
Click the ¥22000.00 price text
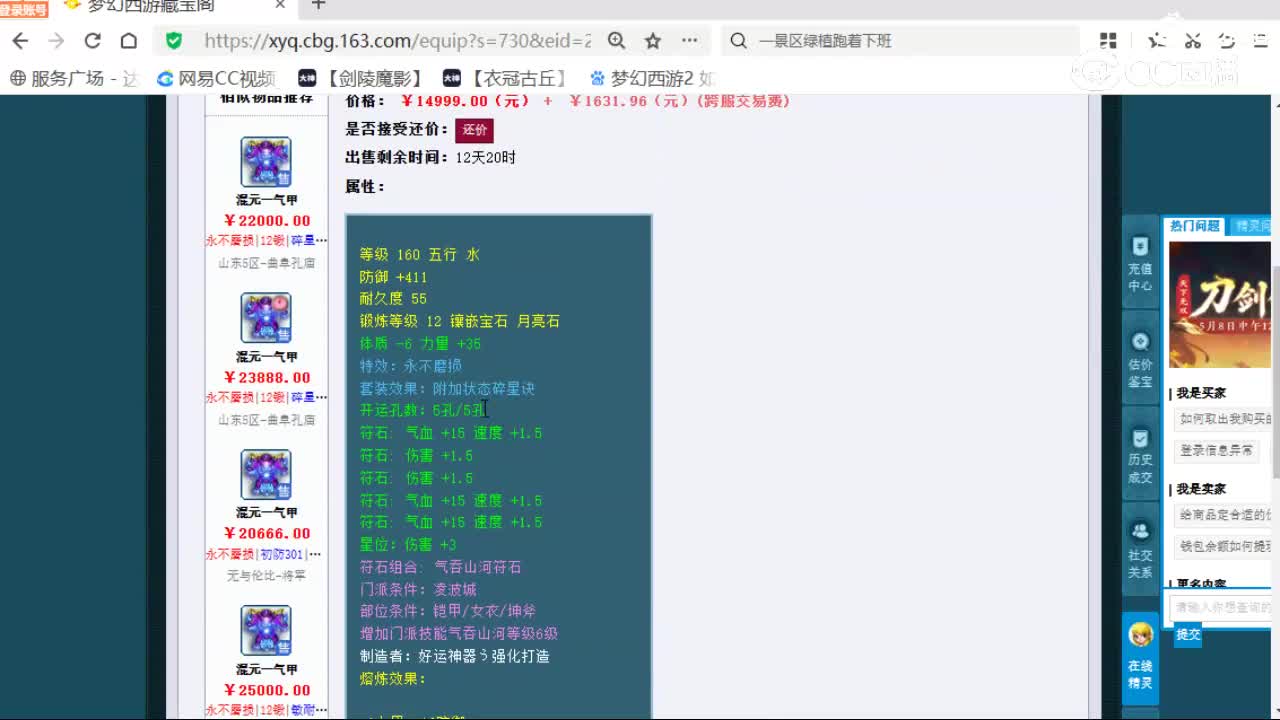tap(267, 221)
